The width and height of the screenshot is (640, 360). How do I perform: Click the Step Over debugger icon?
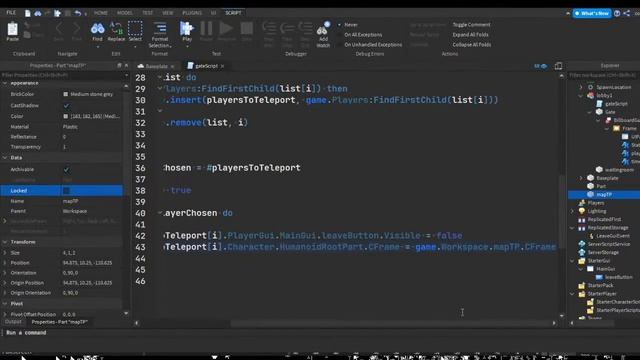click(287, 28)
